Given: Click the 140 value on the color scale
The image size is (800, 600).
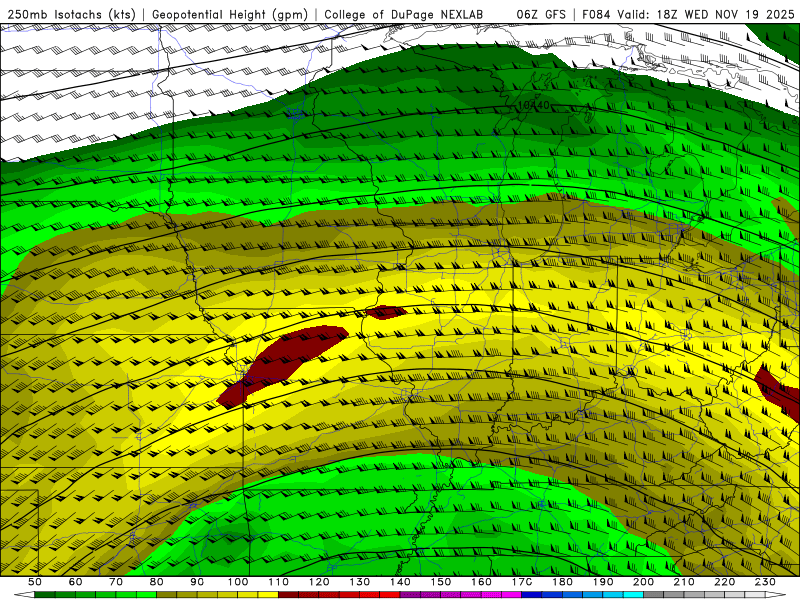Looking at the screenshot, I should pos(401,582).
